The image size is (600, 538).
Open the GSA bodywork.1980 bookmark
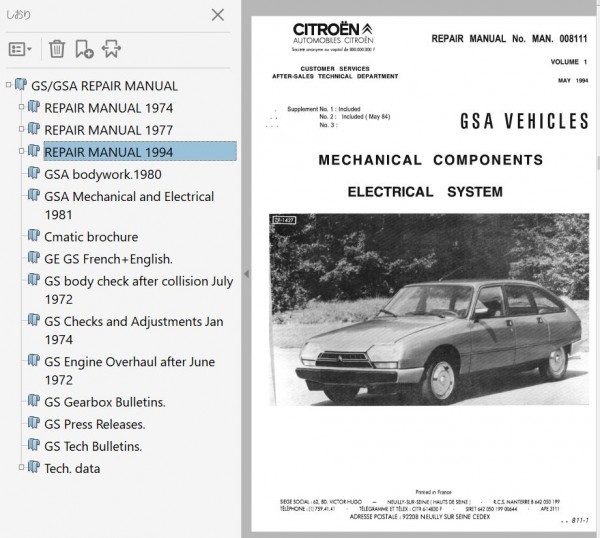pos(103,174)
